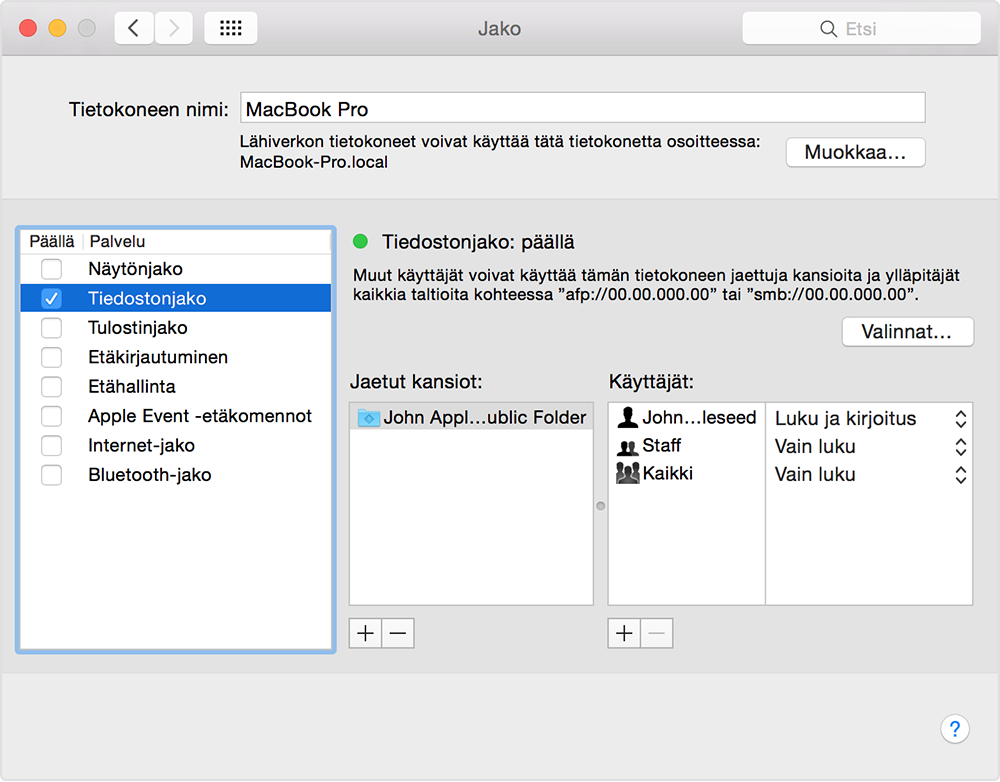Select the Luku ja kirjoitus permission text

click(x=845, y=418)
